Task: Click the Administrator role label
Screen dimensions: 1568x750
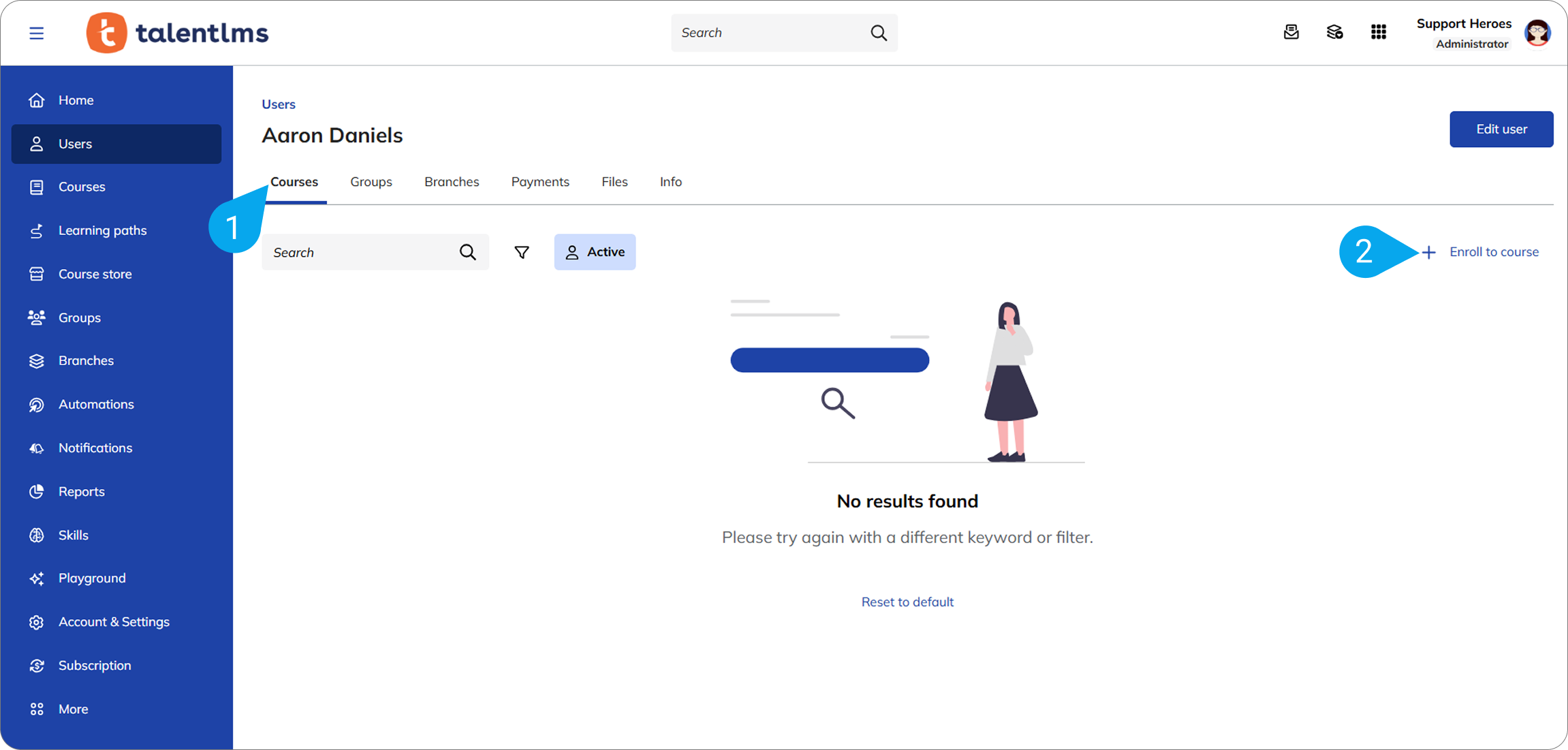Action: (1472, 44)
